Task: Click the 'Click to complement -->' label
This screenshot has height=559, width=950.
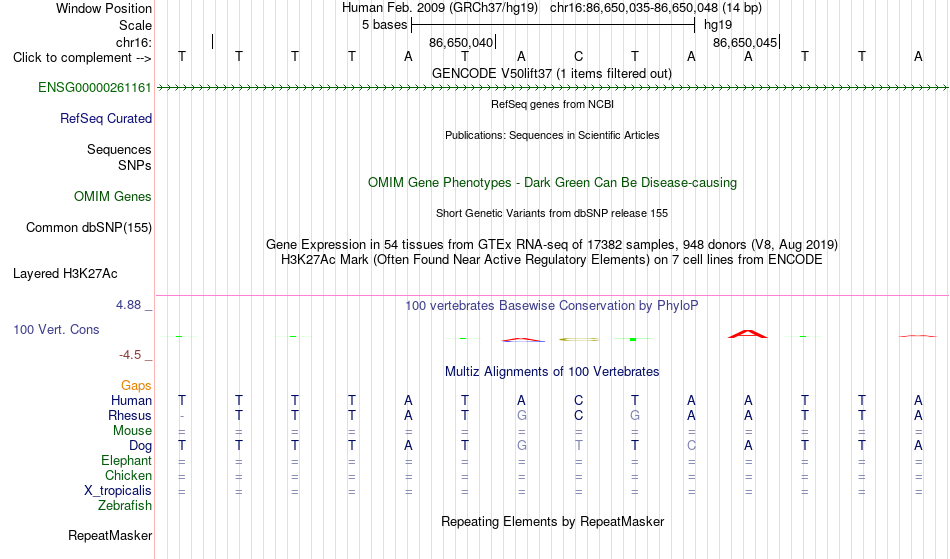Action: click(x=82, y=58)
